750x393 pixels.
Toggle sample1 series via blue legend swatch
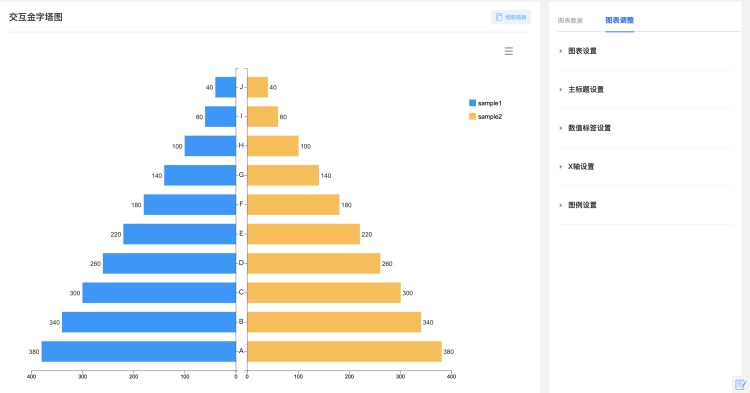[473, 103]
